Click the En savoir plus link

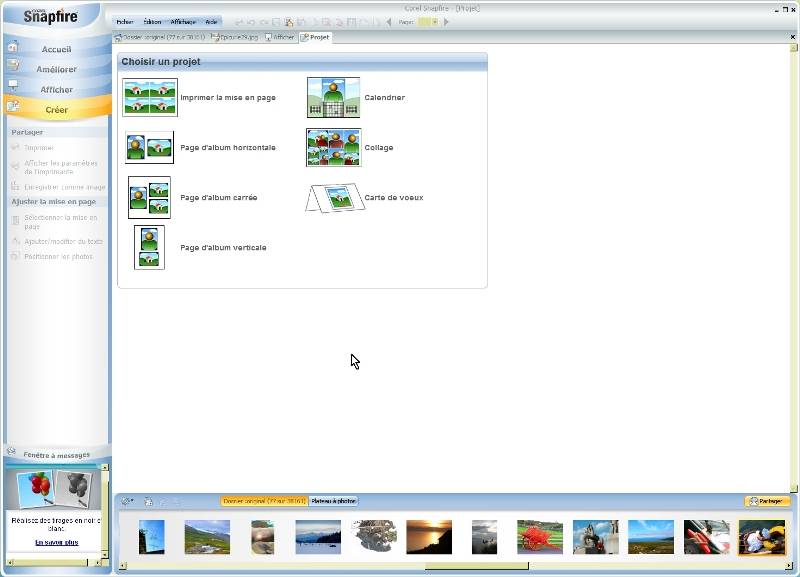[56, 542]
